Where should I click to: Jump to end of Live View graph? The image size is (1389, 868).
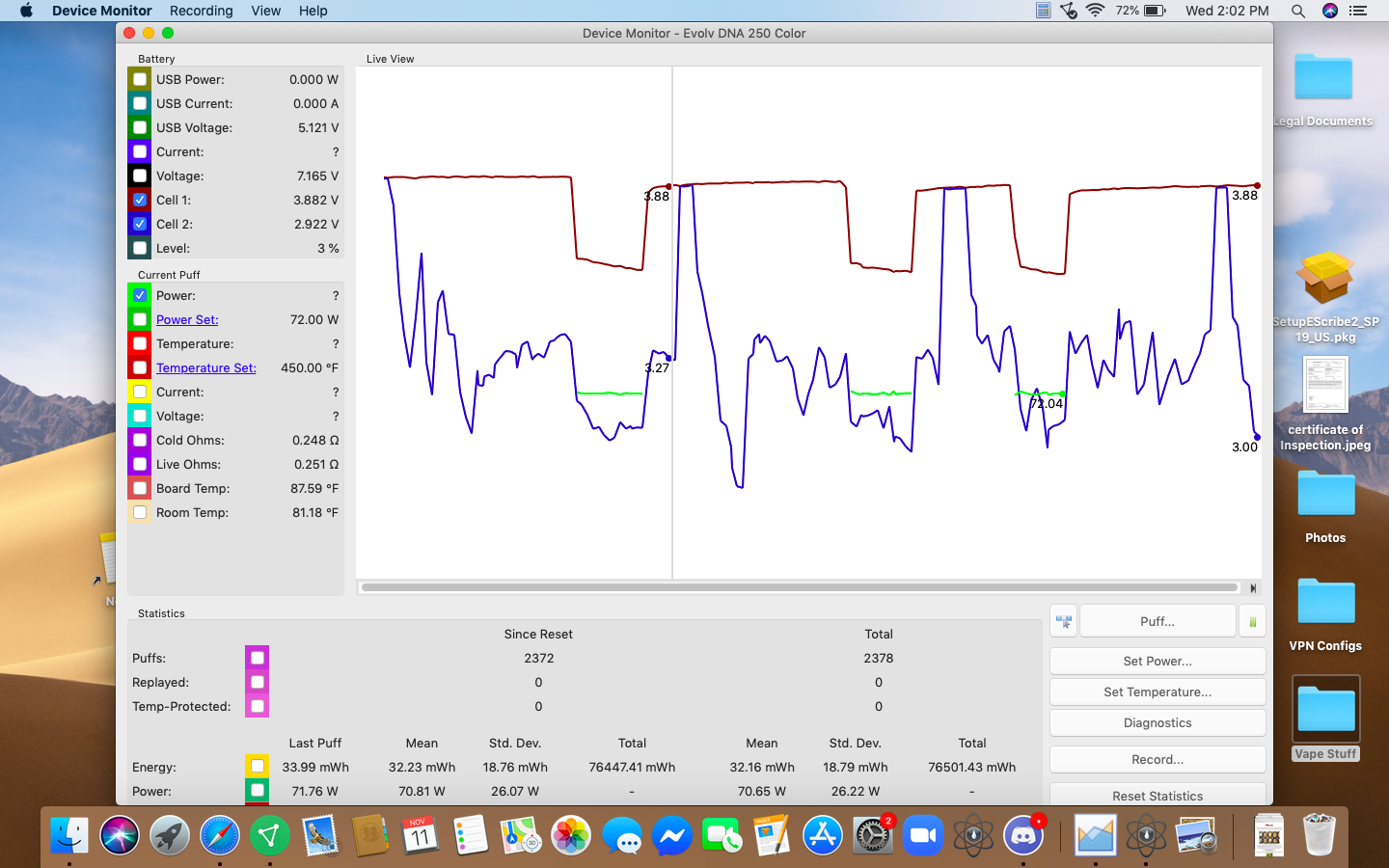click(1253, 587)
